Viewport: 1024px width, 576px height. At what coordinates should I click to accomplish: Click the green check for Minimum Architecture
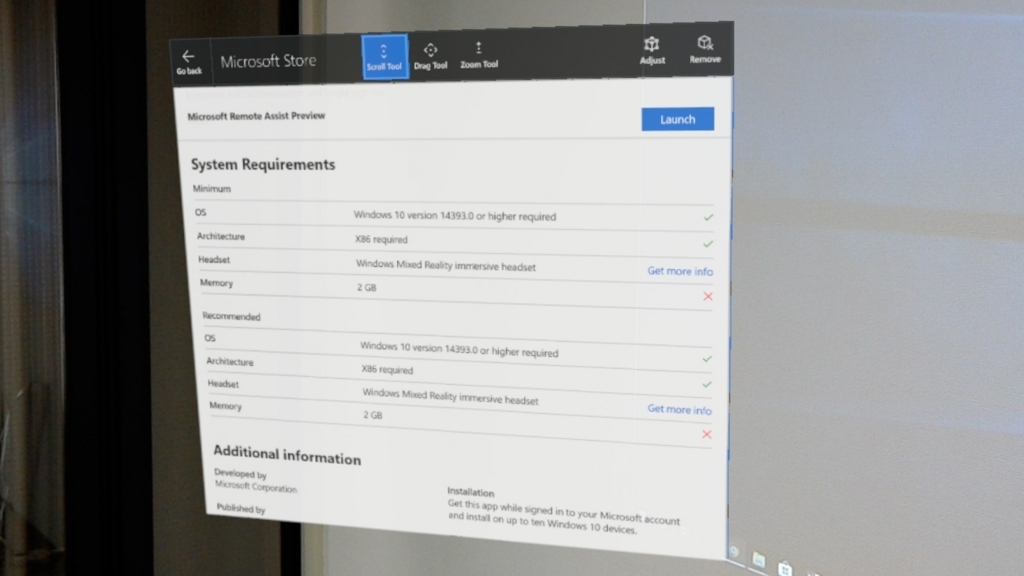(708, 244)
